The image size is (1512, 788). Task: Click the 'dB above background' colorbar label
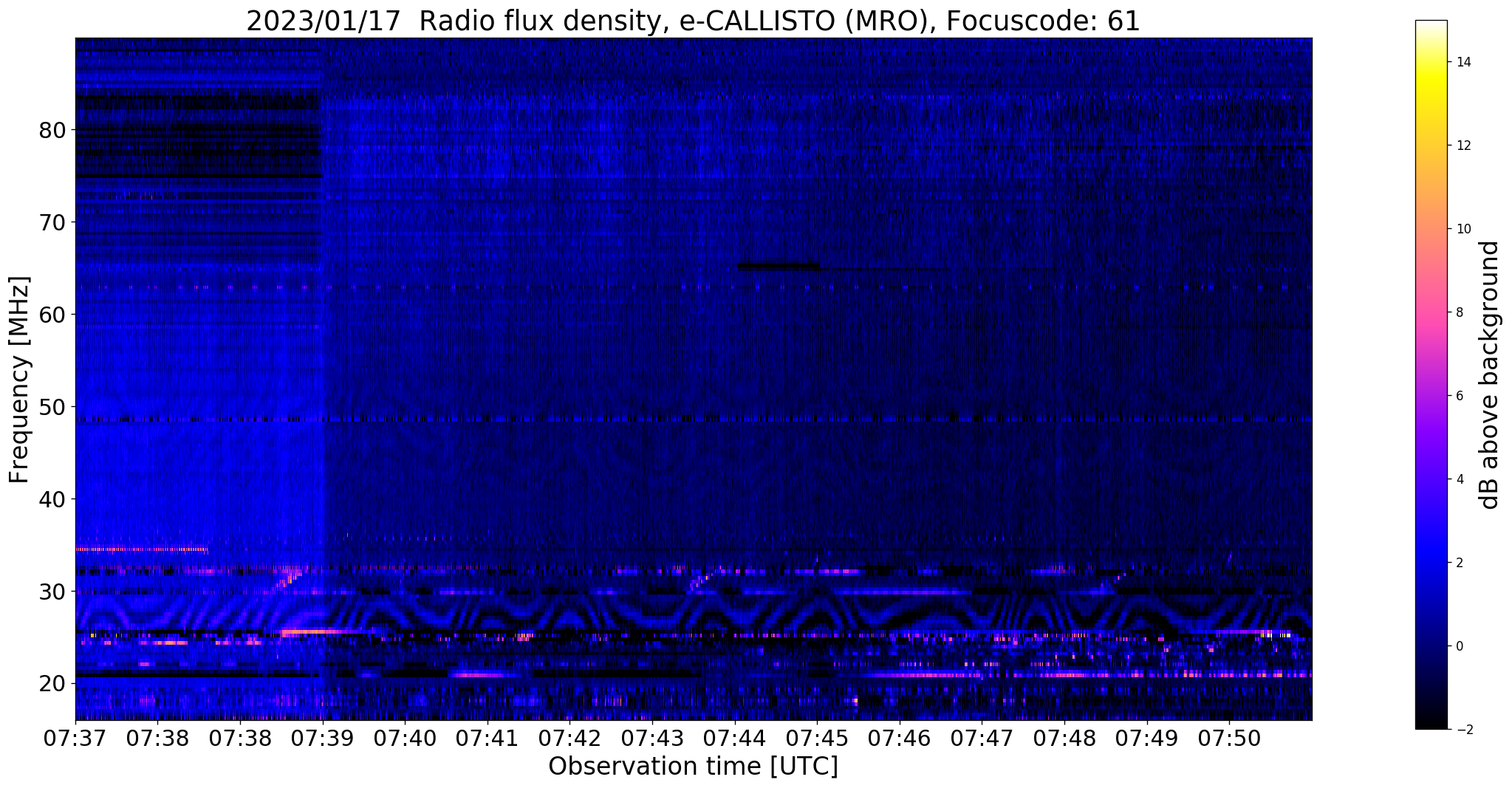coord(1490,375)
